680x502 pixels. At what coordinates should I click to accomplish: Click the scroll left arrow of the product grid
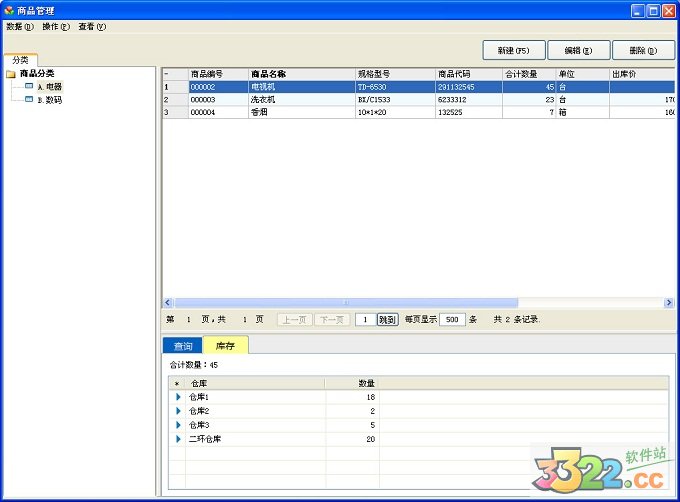168,303
